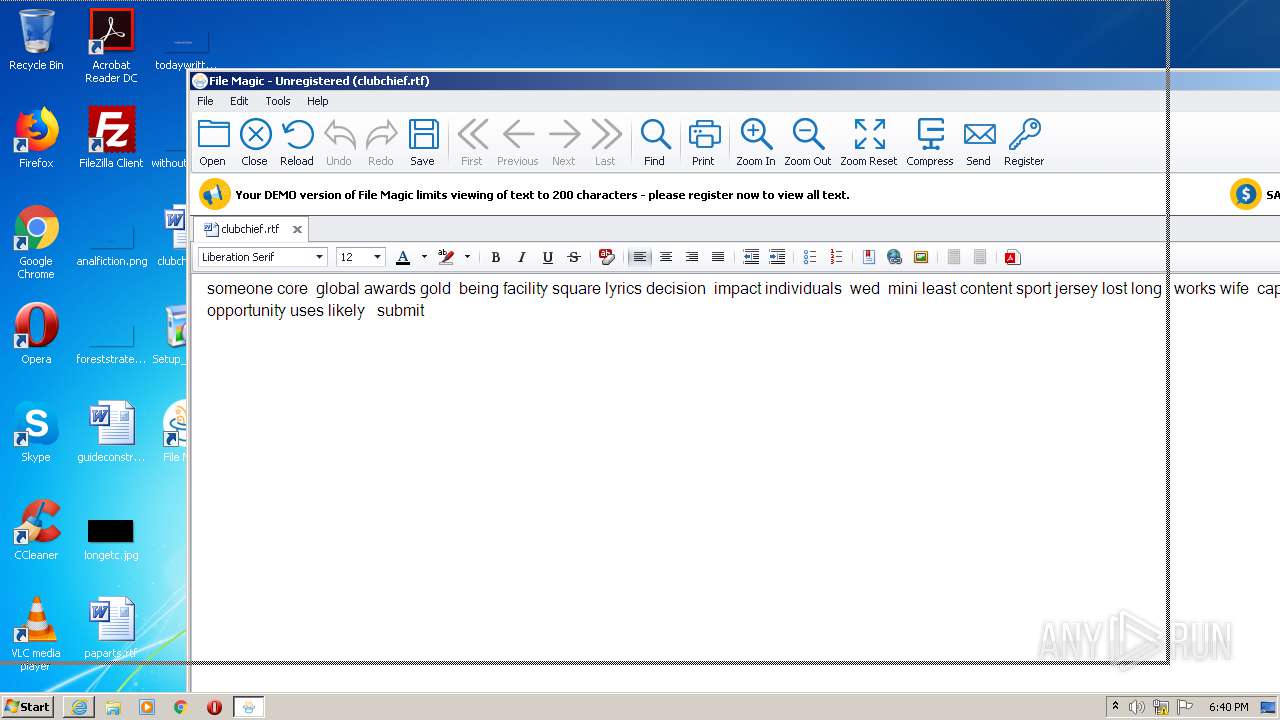Image resolution: width=1280 pixels, height=720 pixels.
Task: Close the clubchief.rtf tab
Action: (x=297, y=229)
